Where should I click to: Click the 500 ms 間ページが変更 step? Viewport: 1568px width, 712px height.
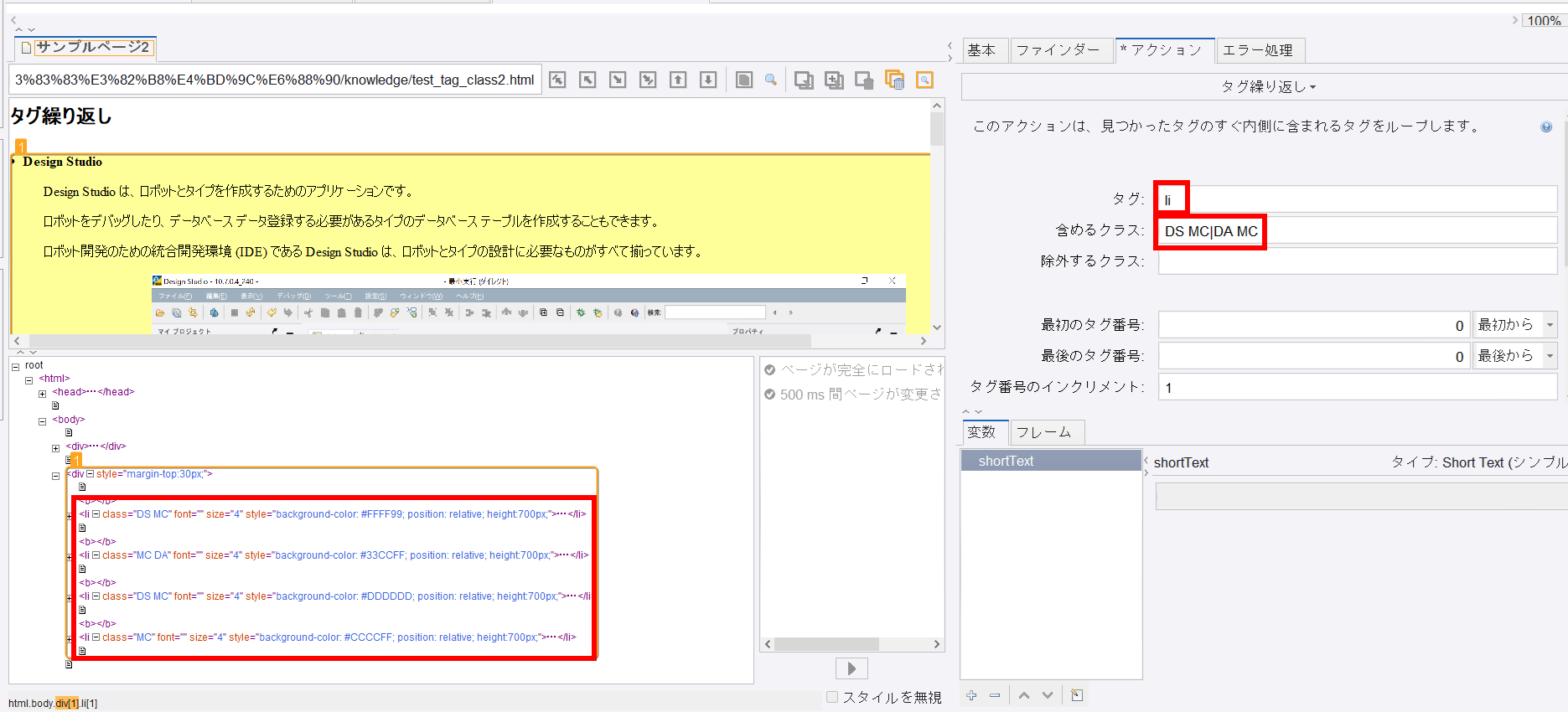(x=853, y=395)
